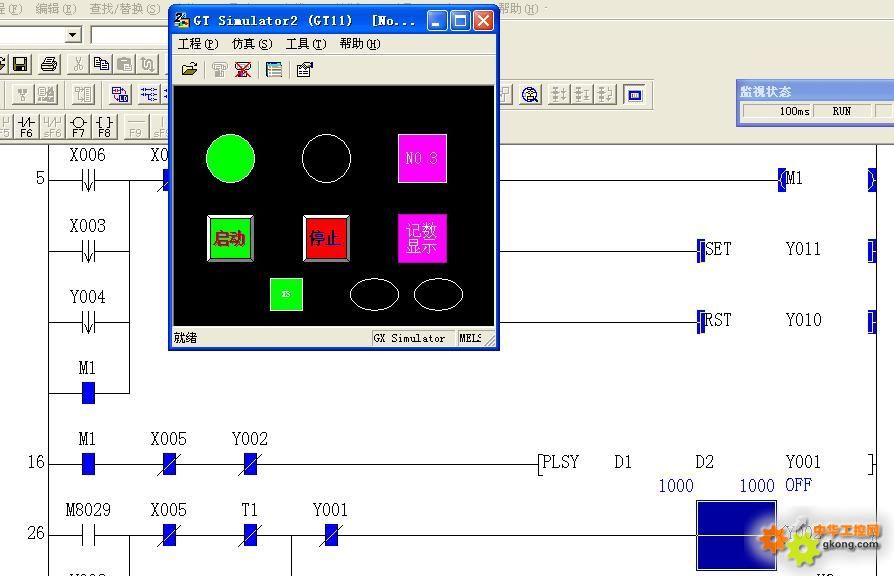Screen dimensions: 894x576
Task: Open the 仿真(S) menu in GT Simulator2
Action: pos(252,44)
